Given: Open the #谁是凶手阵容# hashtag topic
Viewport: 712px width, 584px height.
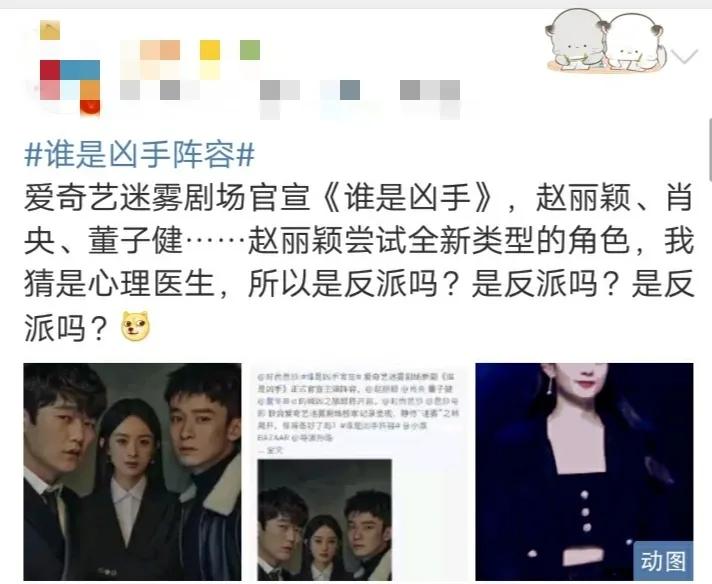Looking at the screenshot, I should 139,154.
